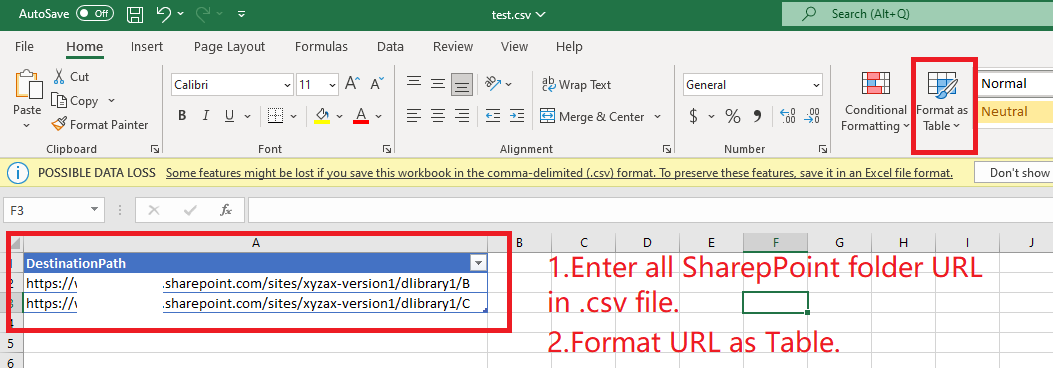Image resolution: width=1053 pixels, height=368 pixels.
Task: Open Font group dialog launcher
Action: pyautogui.click(x=387, y=149)
